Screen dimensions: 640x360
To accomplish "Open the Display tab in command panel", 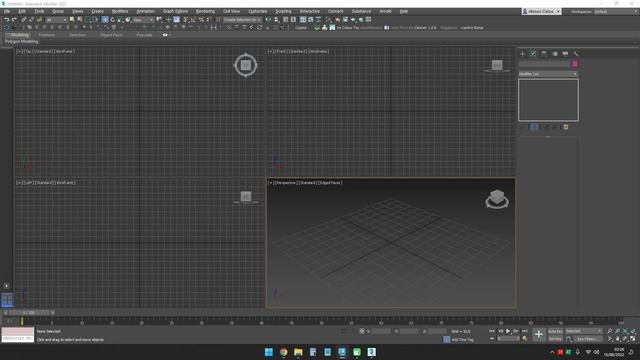I will tap(565, 53).
